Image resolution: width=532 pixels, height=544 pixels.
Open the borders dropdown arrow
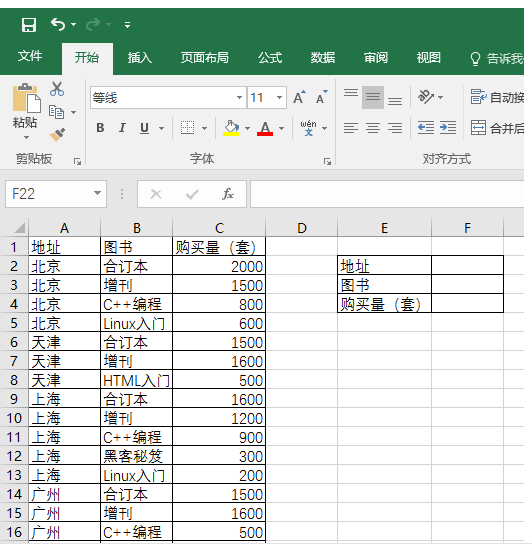click(204, 128)
